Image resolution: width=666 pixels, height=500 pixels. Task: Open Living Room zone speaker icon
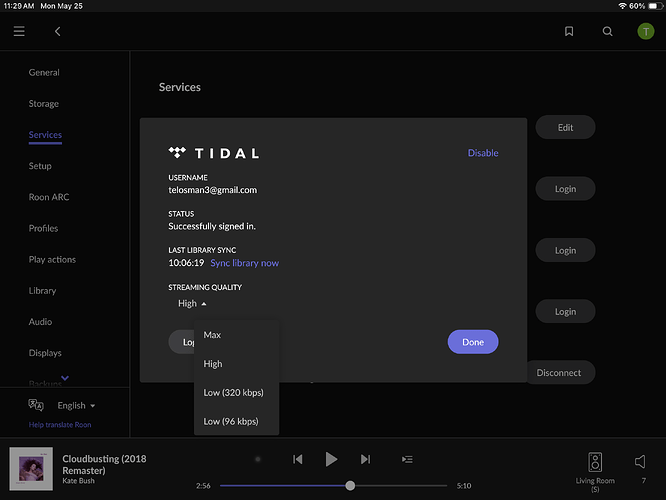(595, 462)
